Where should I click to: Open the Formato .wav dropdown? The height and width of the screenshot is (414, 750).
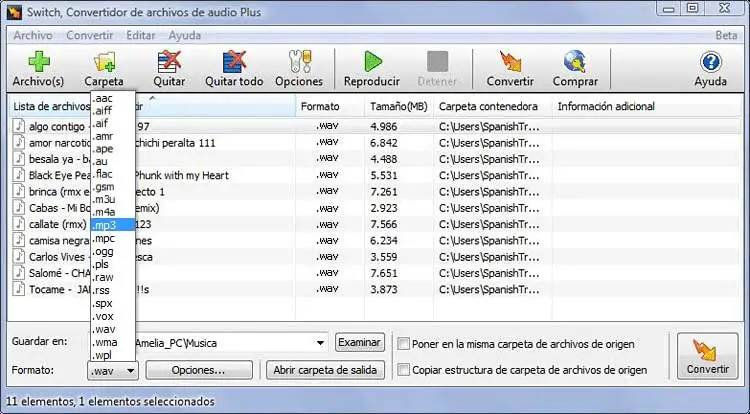(x=113, y=370)
